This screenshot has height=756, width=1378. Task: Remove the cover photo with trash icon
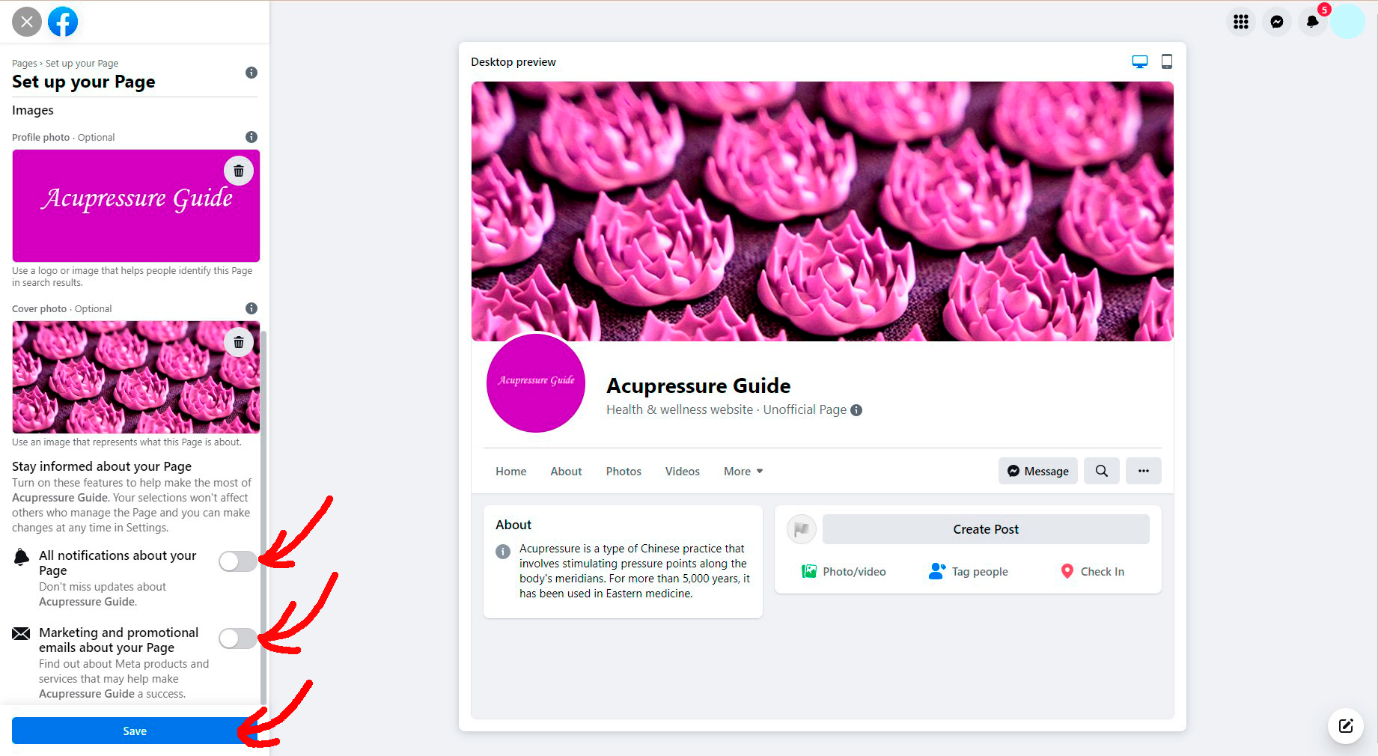[x=238, y=342]
